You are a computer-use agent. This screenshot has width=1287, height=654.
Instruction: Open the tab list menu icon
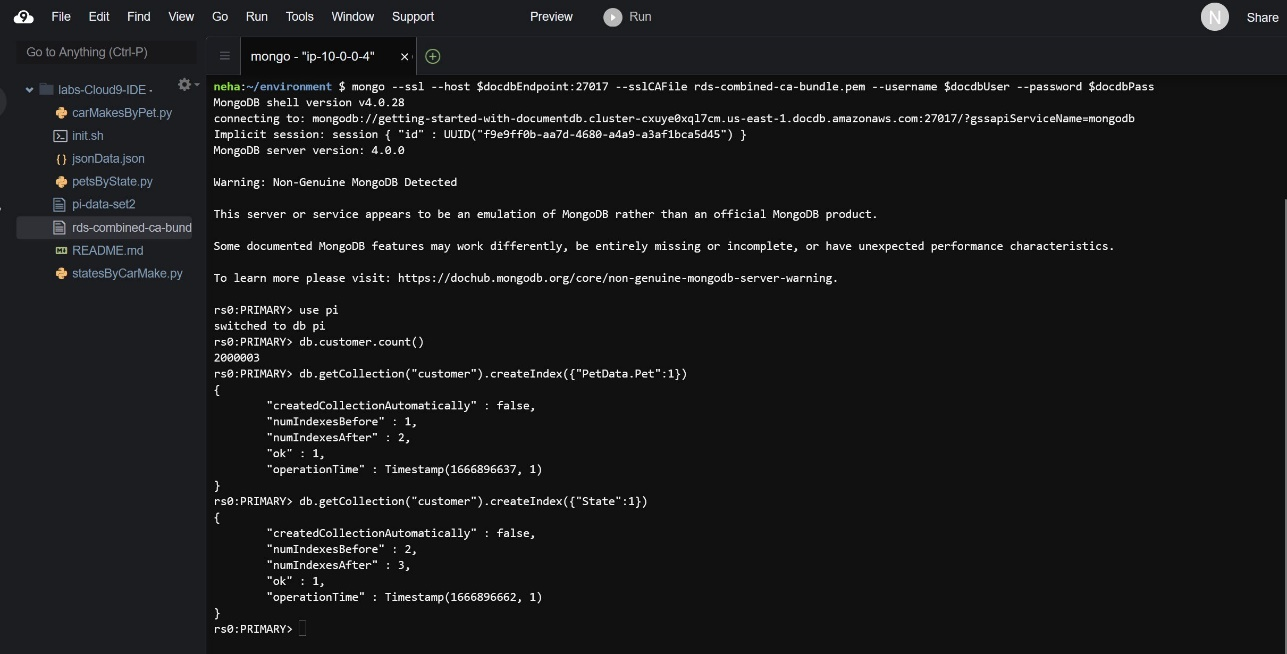tap(224, 57)
